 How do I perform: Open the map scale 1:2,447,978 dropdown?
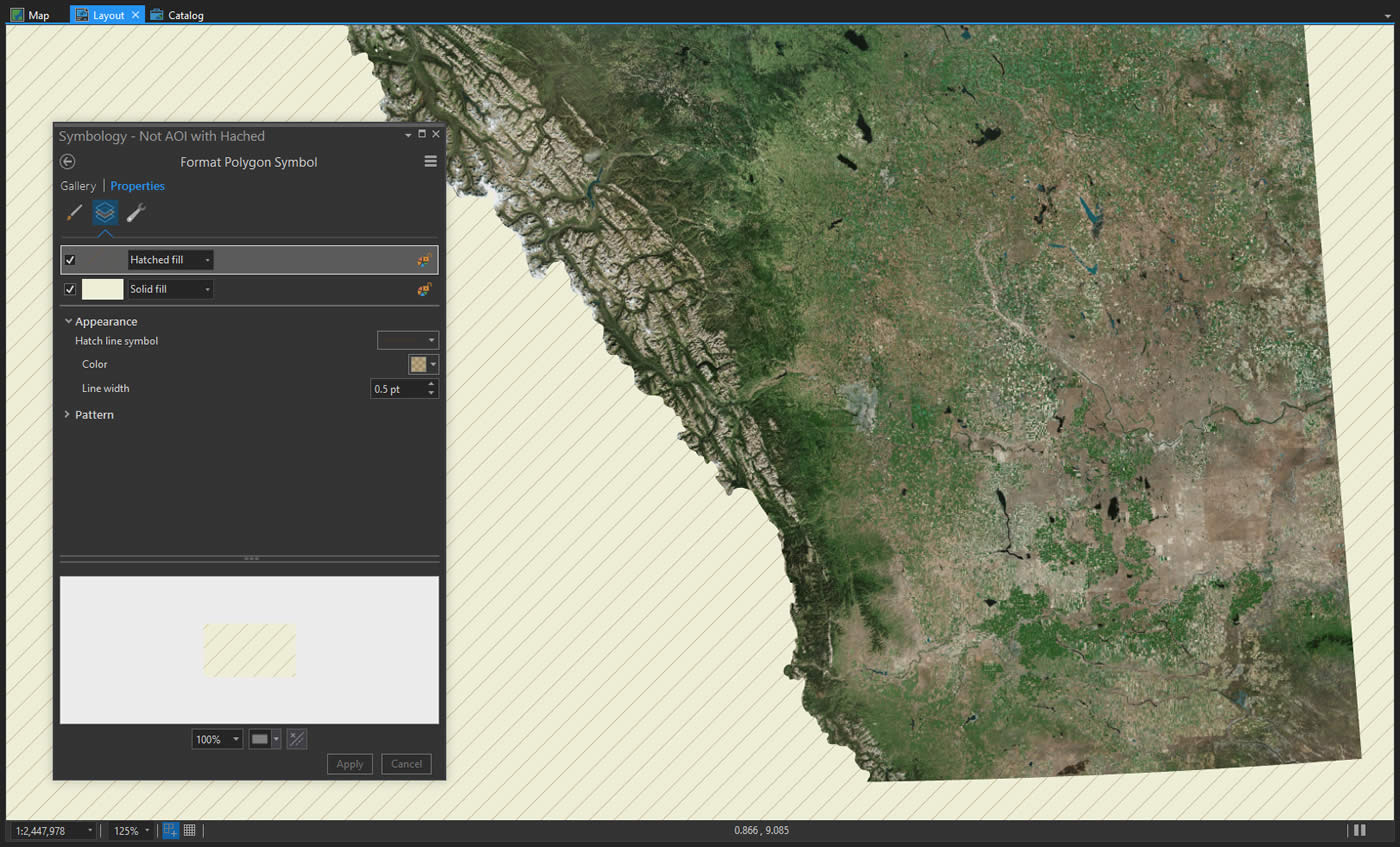click(53, 830)
